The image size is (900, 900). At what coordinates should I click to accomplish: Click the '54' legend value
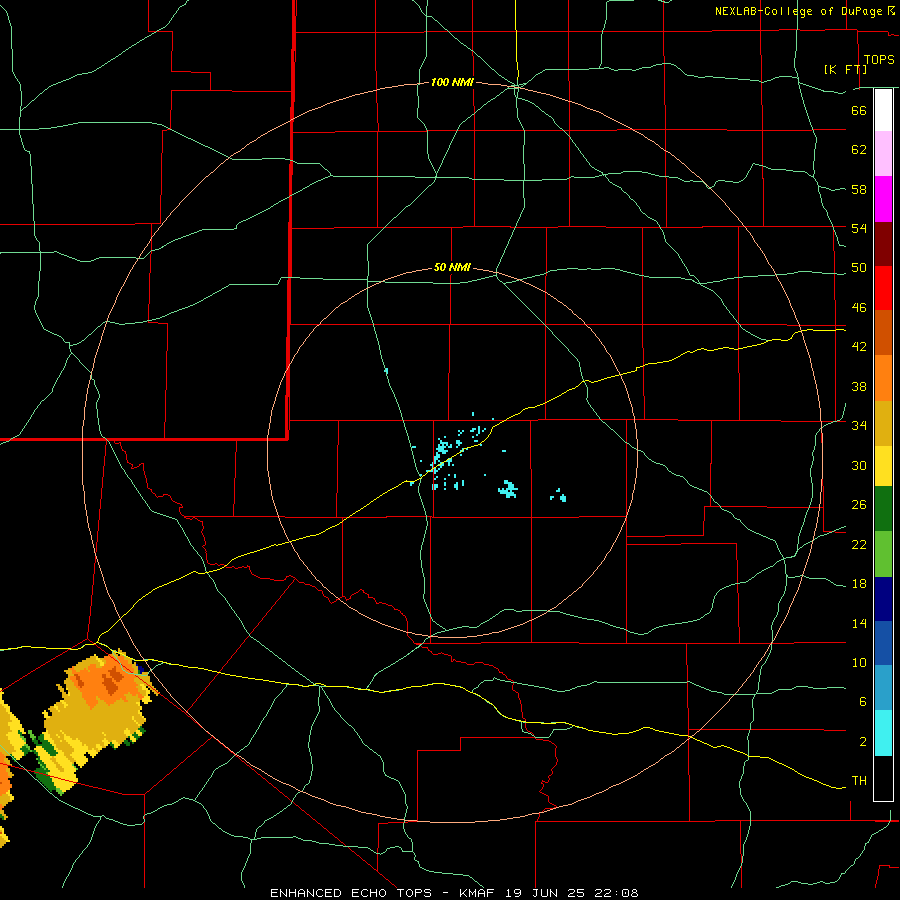point(859,228)
